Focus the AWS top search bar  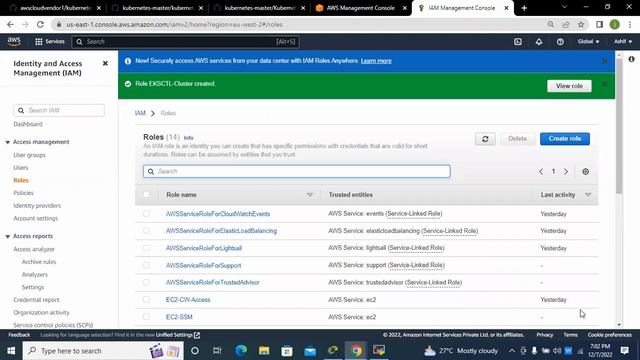(186, 42)
